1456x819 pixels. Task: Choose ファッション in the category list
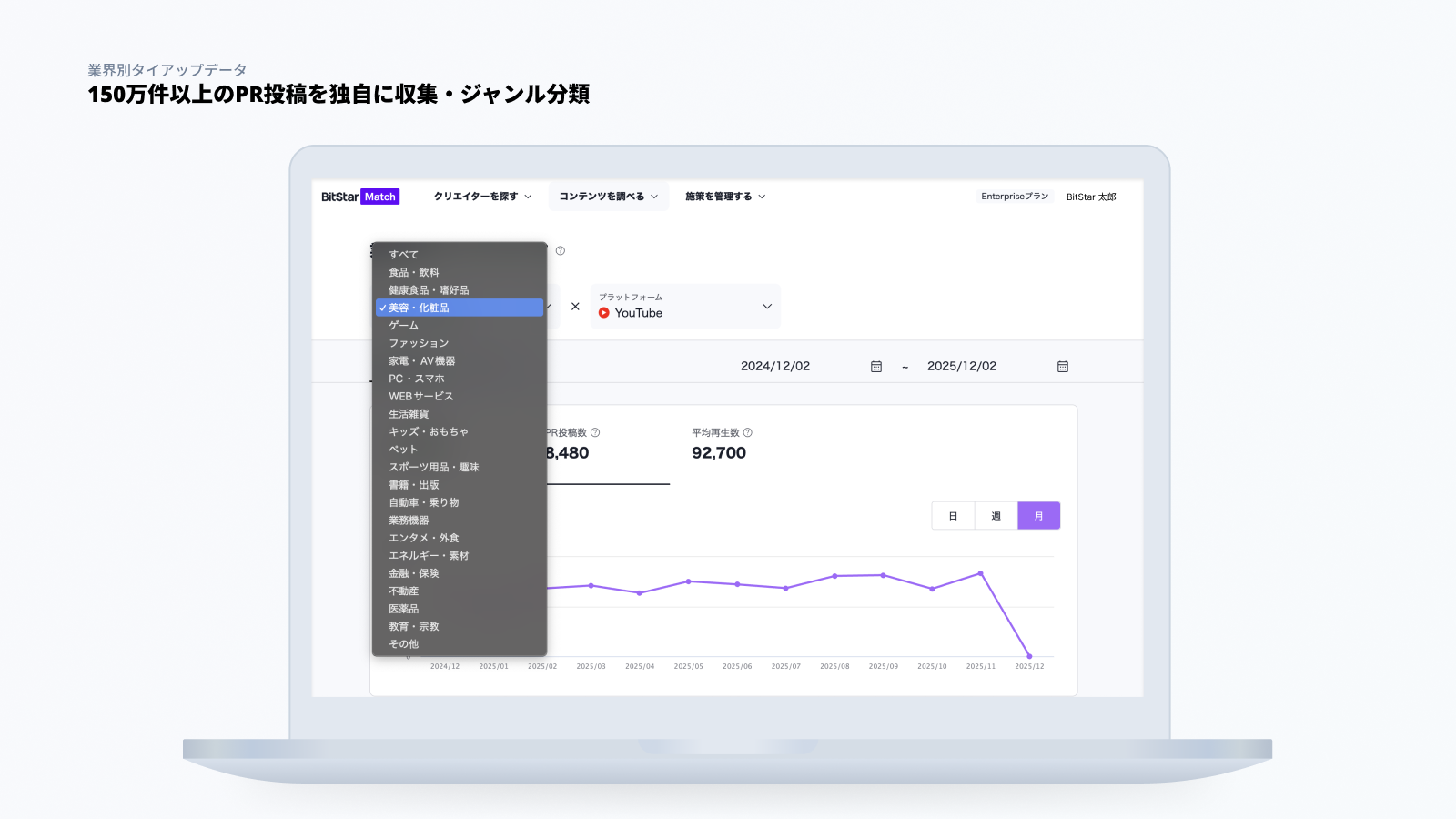(419, 343)
